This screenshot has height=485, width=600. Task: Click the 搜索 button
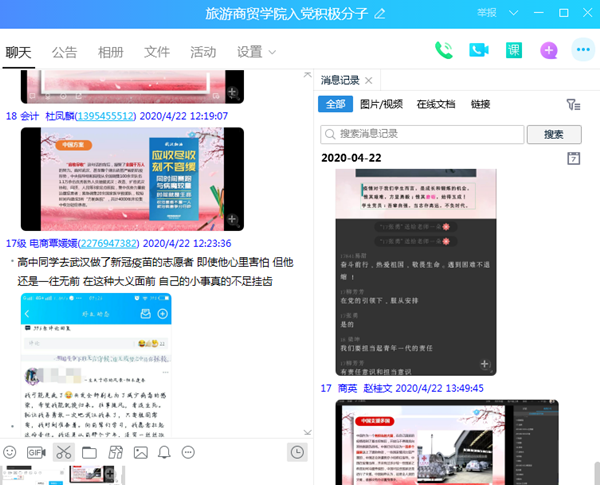pos(553,134)
